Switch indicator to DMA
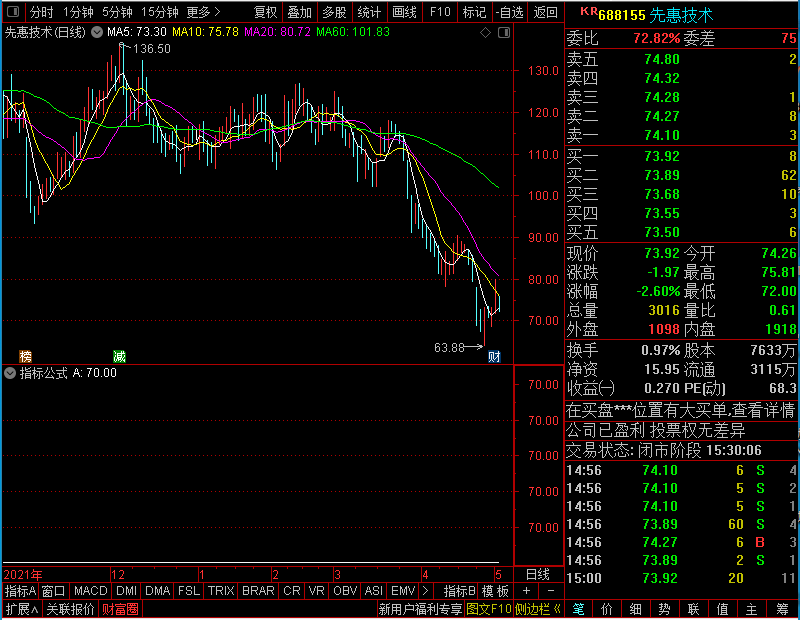800x620 pixels. click(158, 591)
